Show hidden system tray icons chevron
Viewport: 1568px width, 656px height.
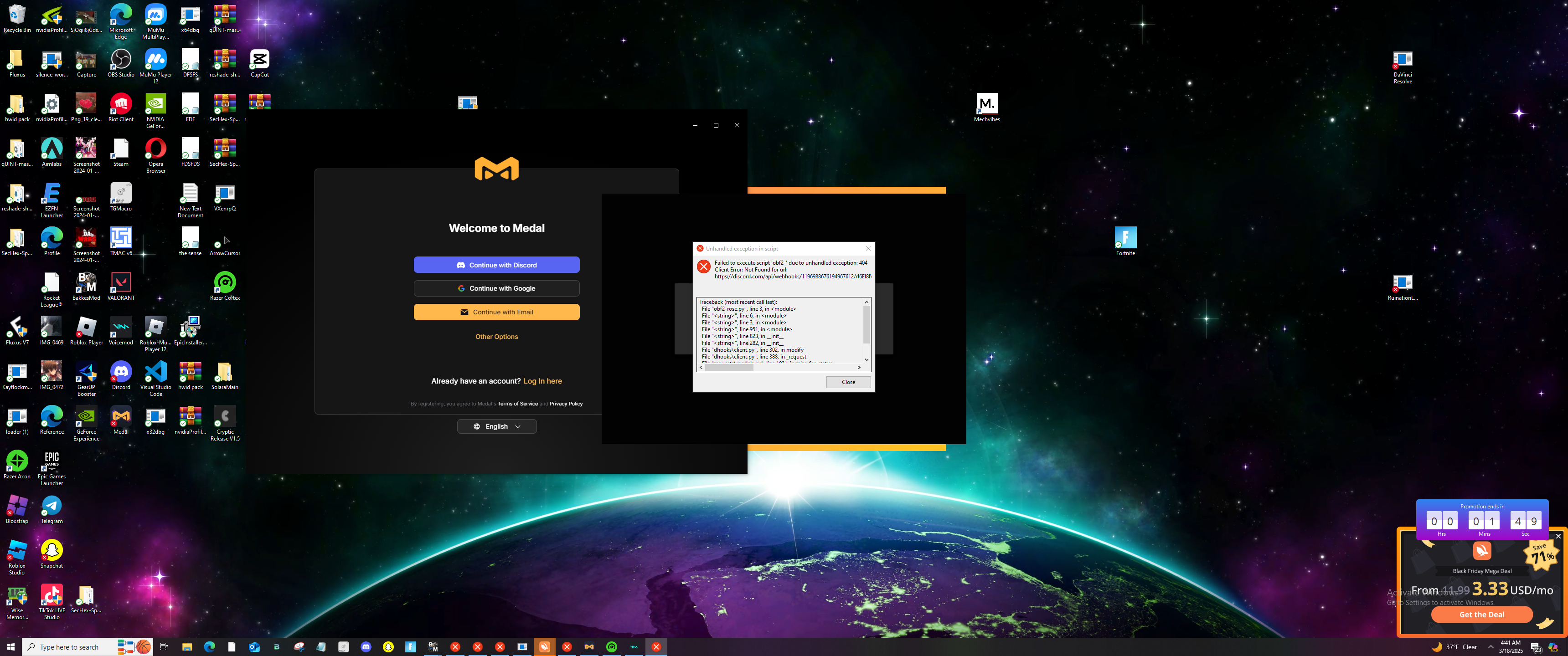[x=1490, y=647]
